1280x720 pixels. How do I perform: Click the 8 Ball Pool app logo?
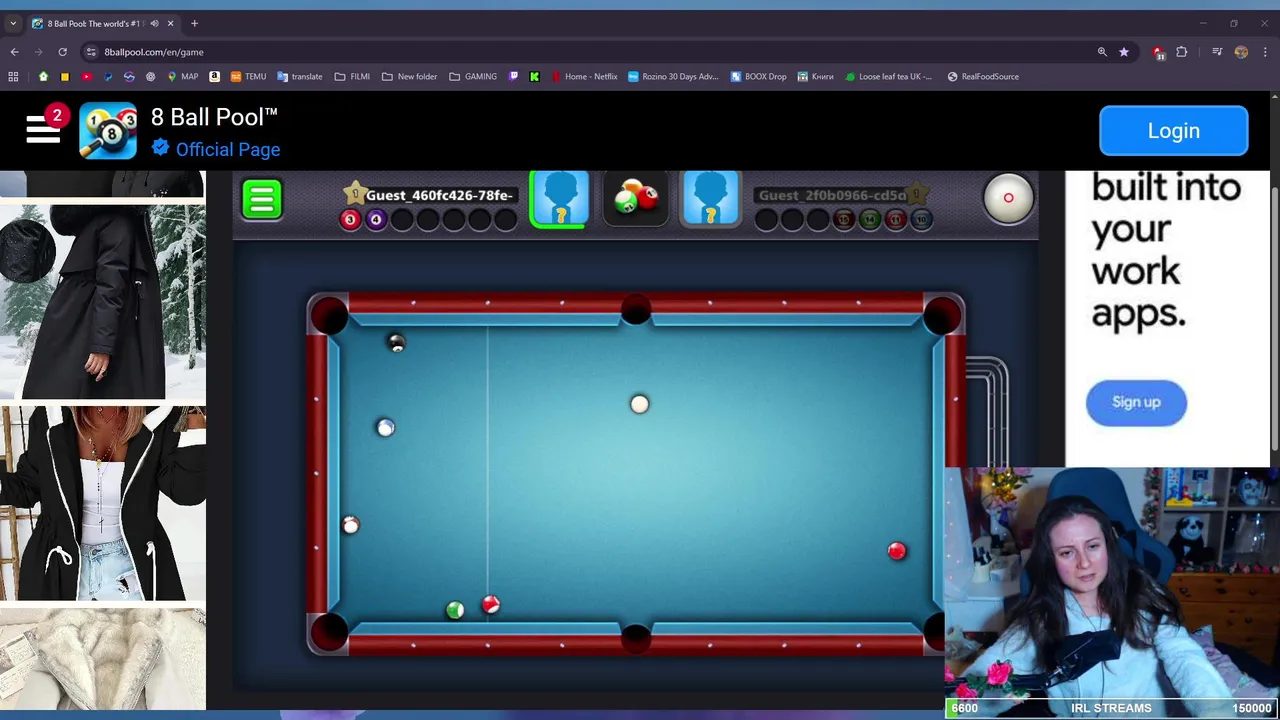[x=108, y=131]
